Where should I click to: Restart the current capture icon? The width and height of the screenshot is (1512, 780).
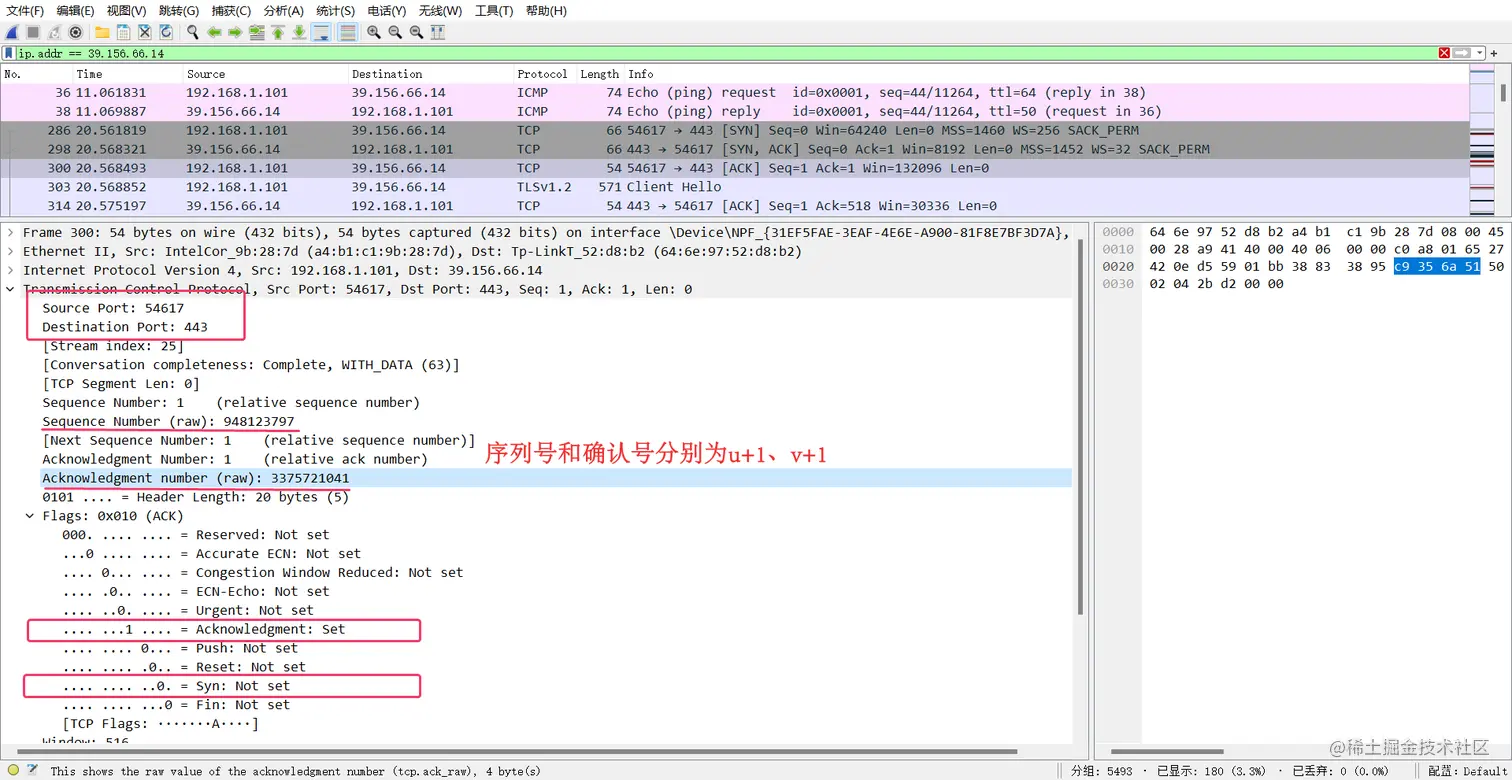pyautogui.click(x=54, y=32)
